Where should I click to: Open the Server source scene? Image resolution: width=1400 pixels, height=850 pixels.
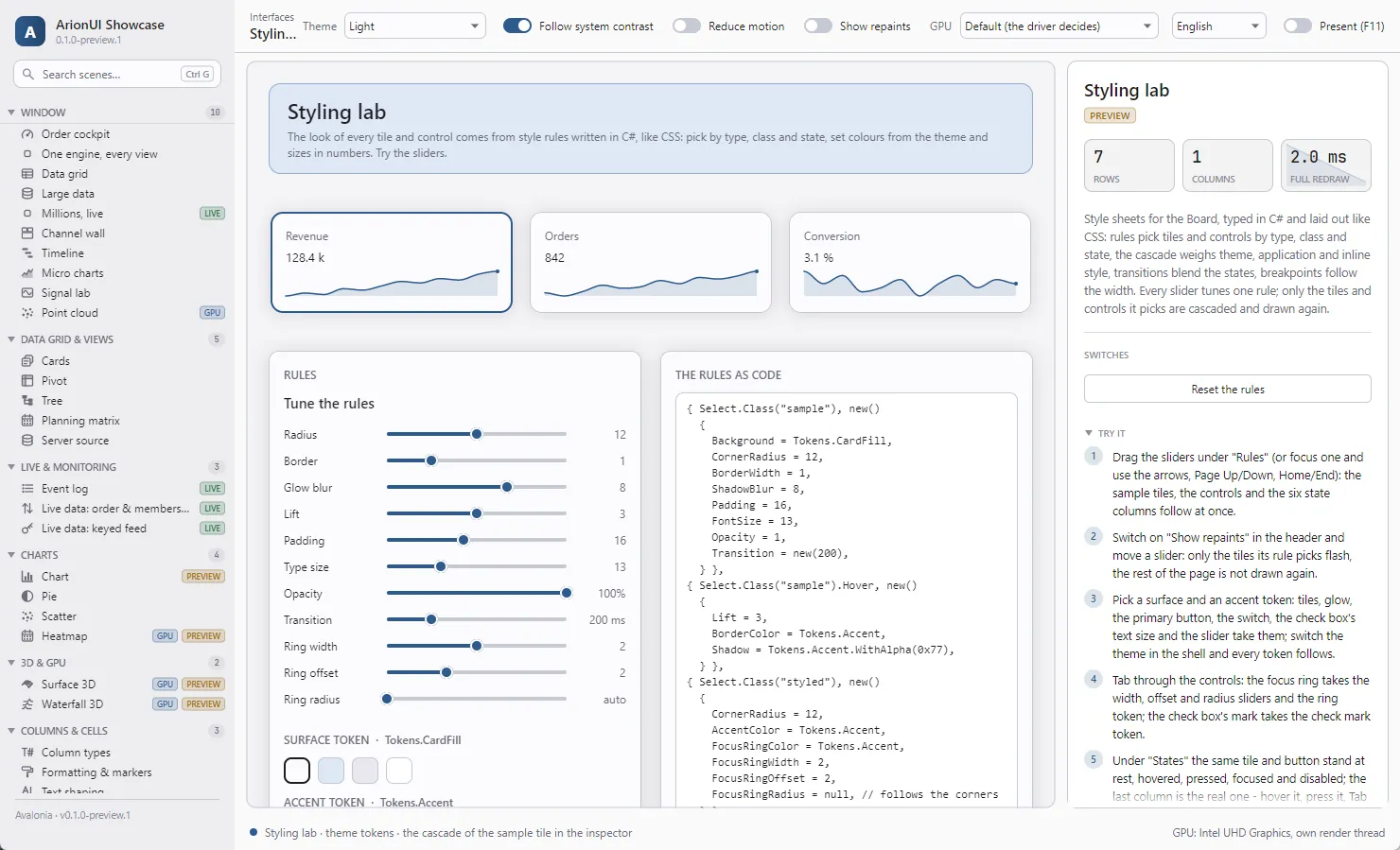[x=117, y=441]
